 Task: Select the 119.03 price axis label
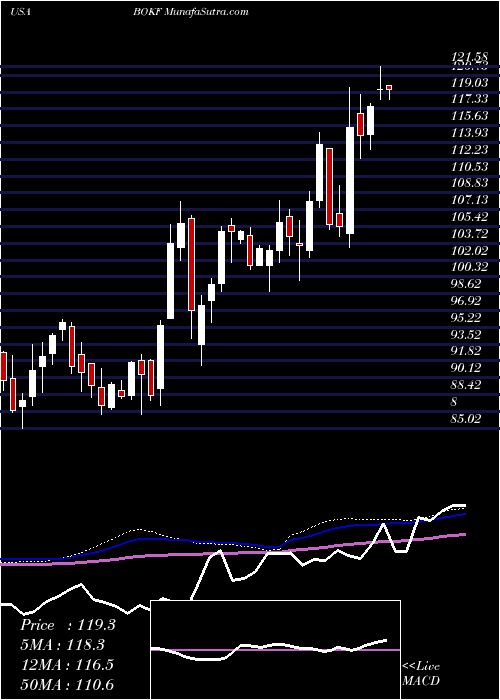(x=469, y=83)
